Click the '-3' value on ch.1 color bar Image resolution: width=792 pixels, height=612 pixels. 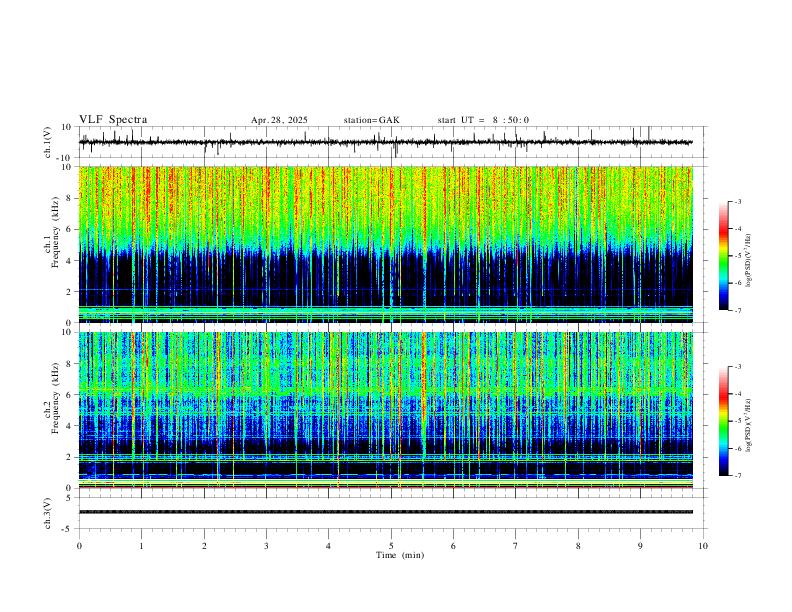(737, 201)
